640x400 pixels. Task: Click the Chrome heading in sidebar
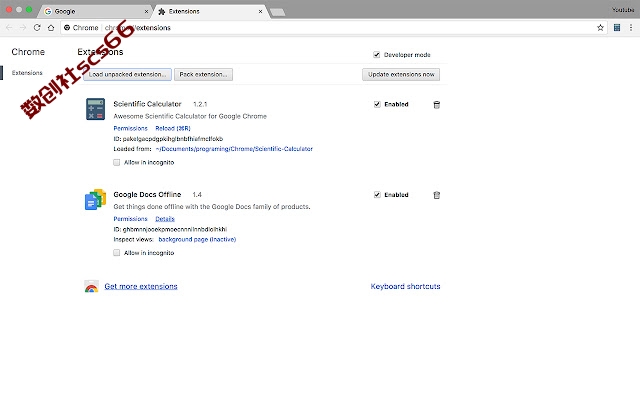(x=28, y=52)
